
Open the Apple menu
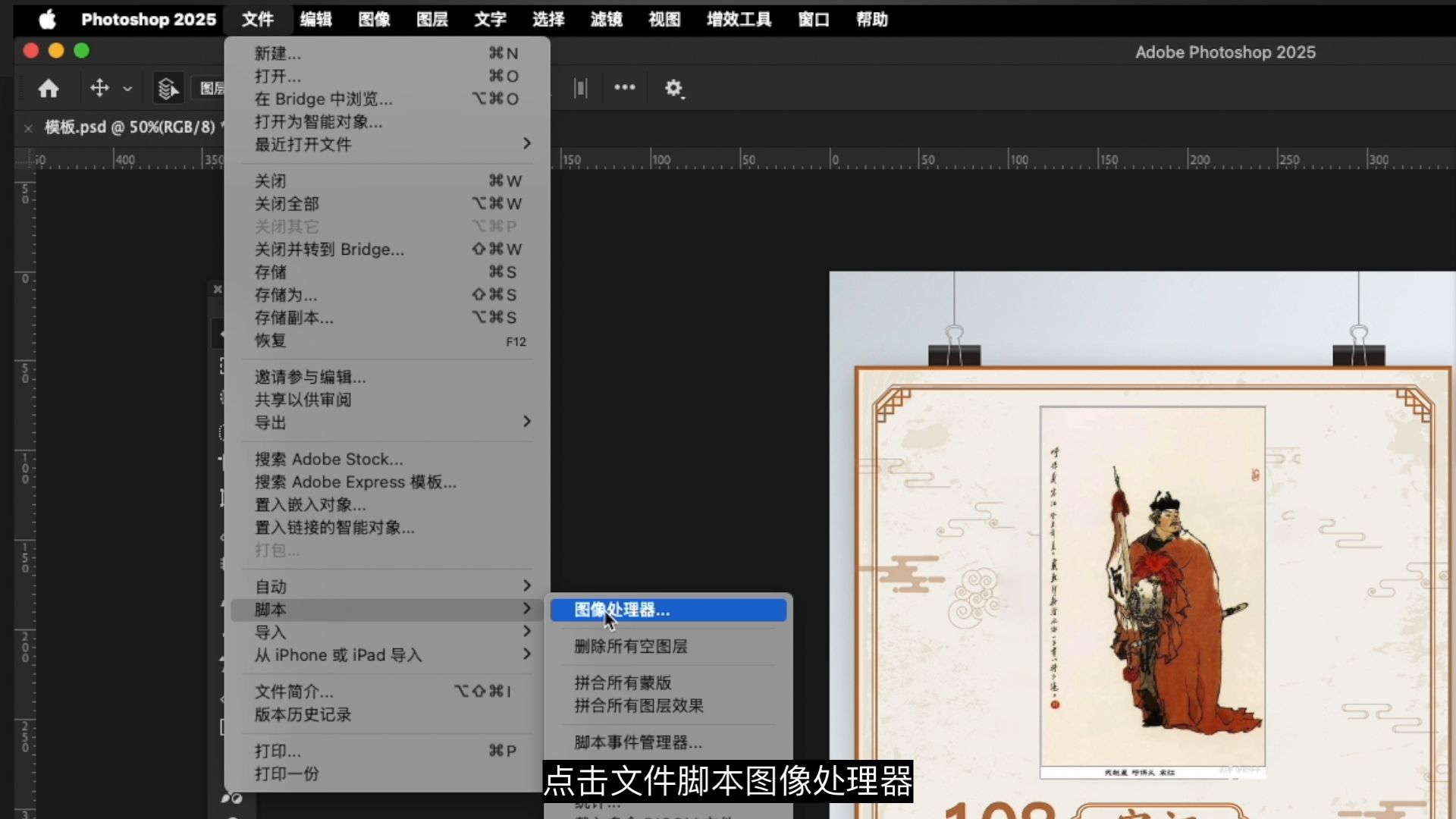click(x=47, y=19)
